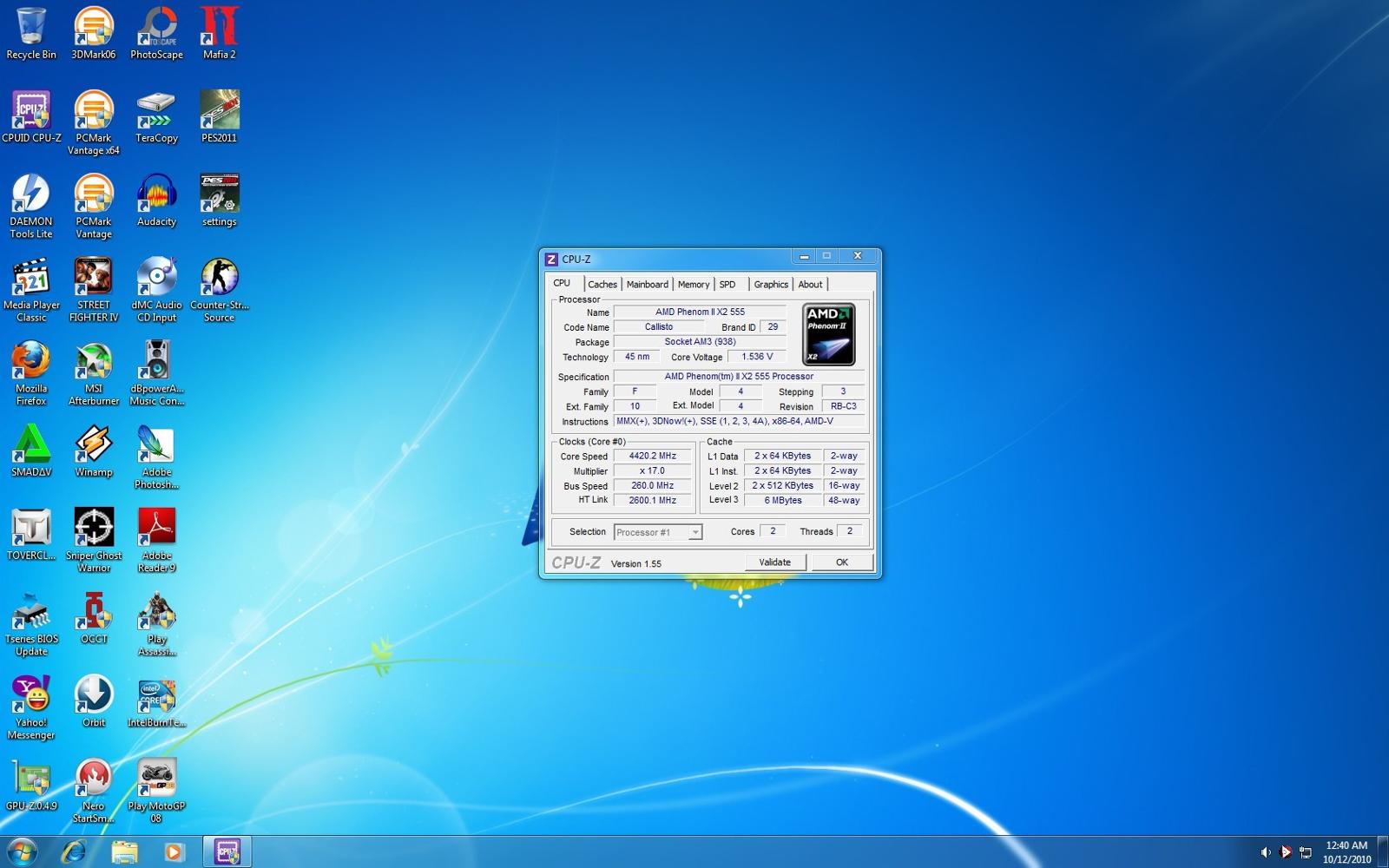1389x868 pixels.
Task: Click OK to close CPU-Z
Action: point(842,562)
